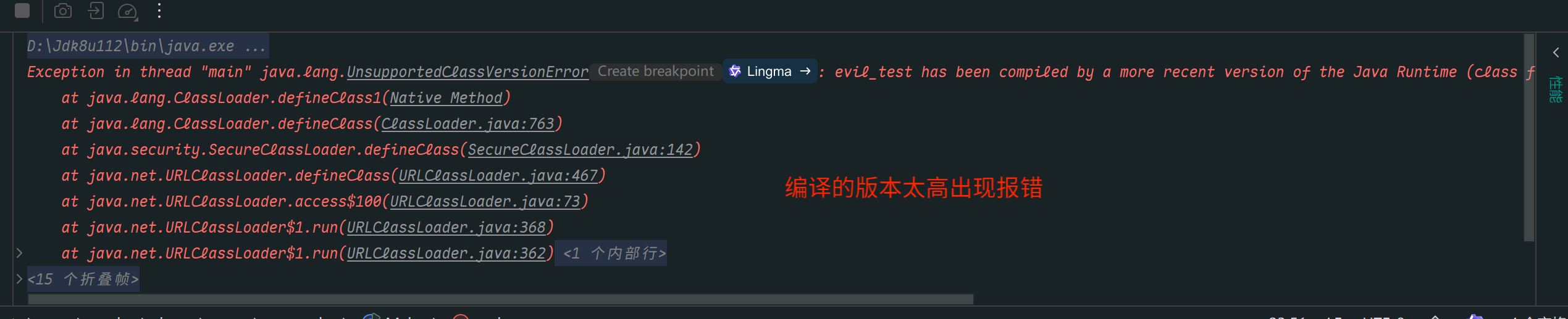Click the exit arrow icon in toolbar
Image resolution: width=1568 pixels, height=319 pixels.
pos(96,10)
